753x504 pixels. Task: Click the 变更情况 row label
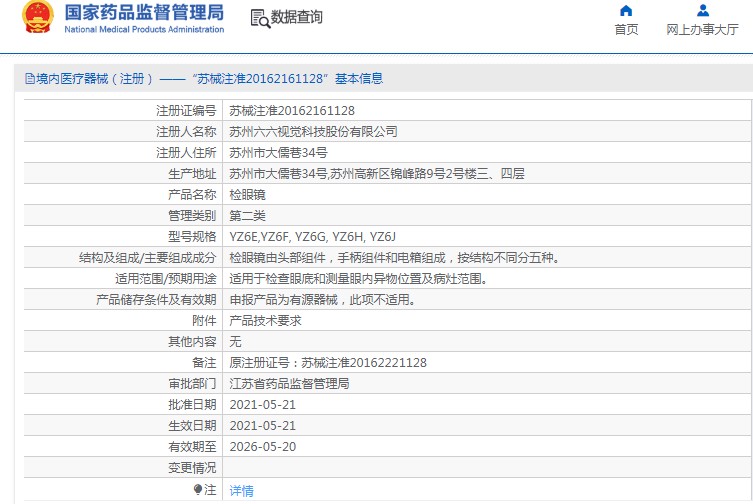pyautogui.click(x=192, y=468)
